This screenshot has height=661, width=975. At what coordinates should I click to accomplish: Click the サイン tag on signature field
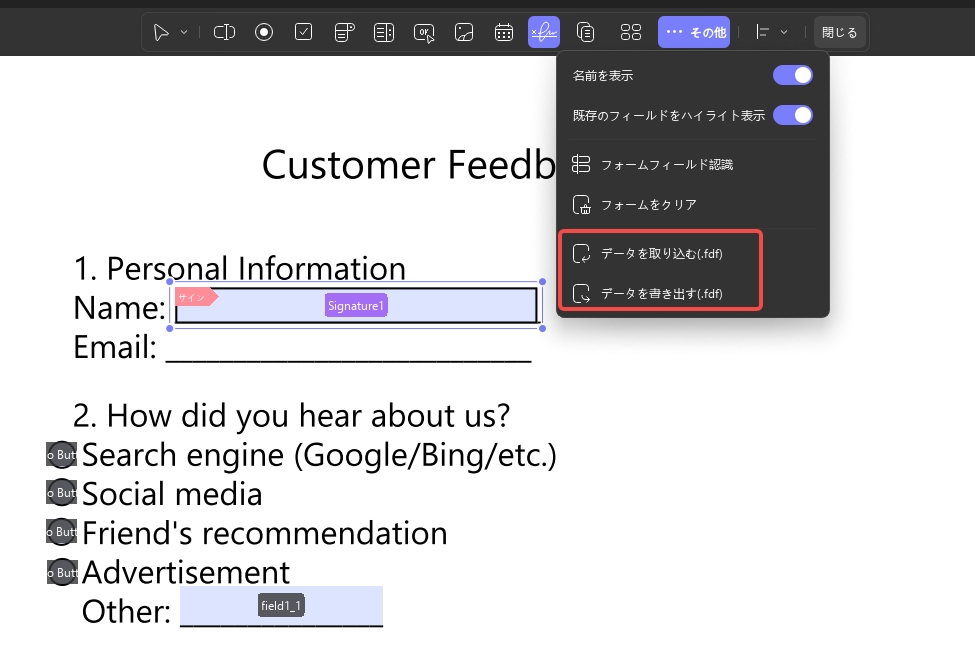tap(195, 297)
